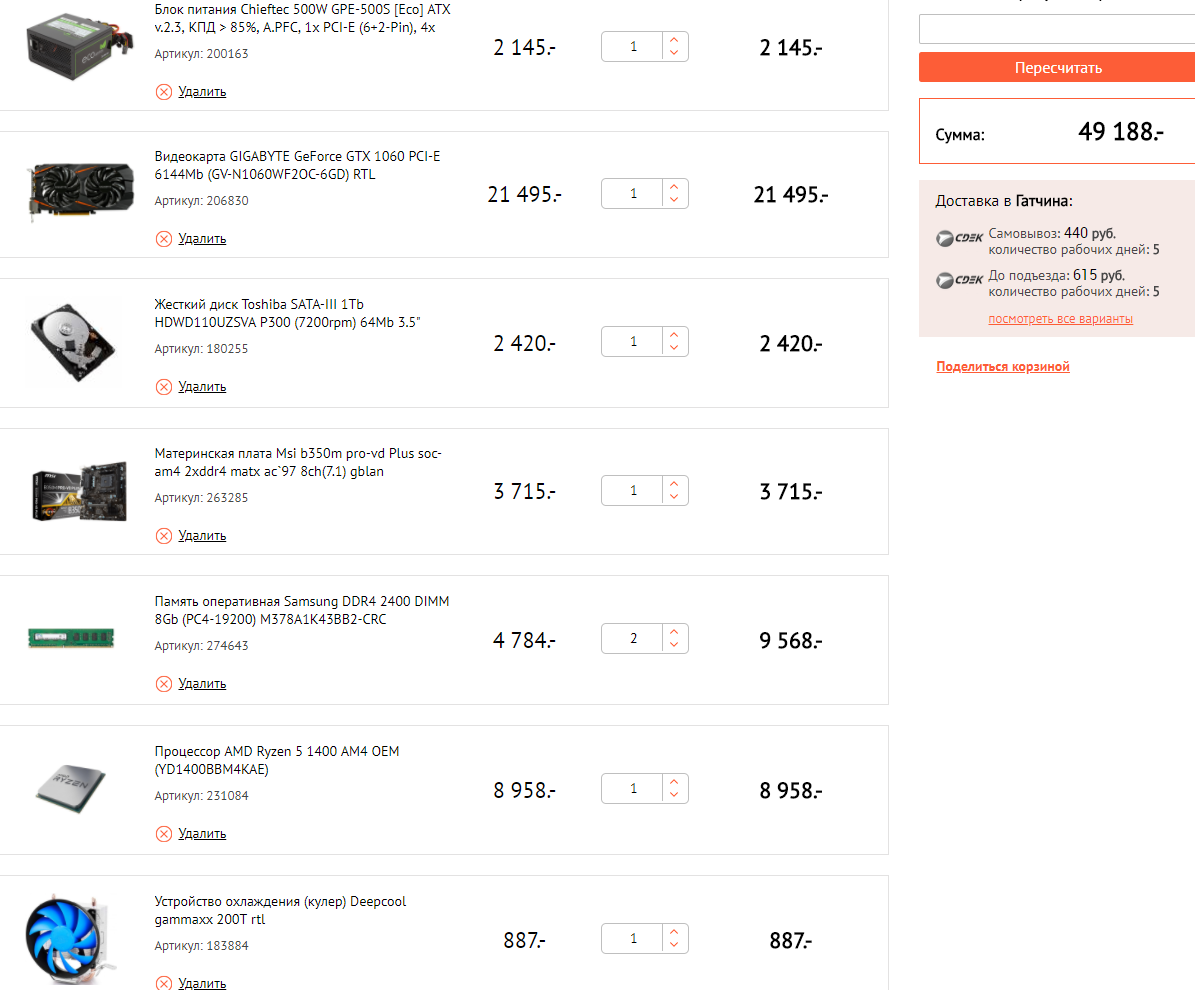Image resolution: width=1195 pixels, height=990 pixels.
Task: Remove Samsung DDR4 memory using circle-x icon
Action: [163, 684]
